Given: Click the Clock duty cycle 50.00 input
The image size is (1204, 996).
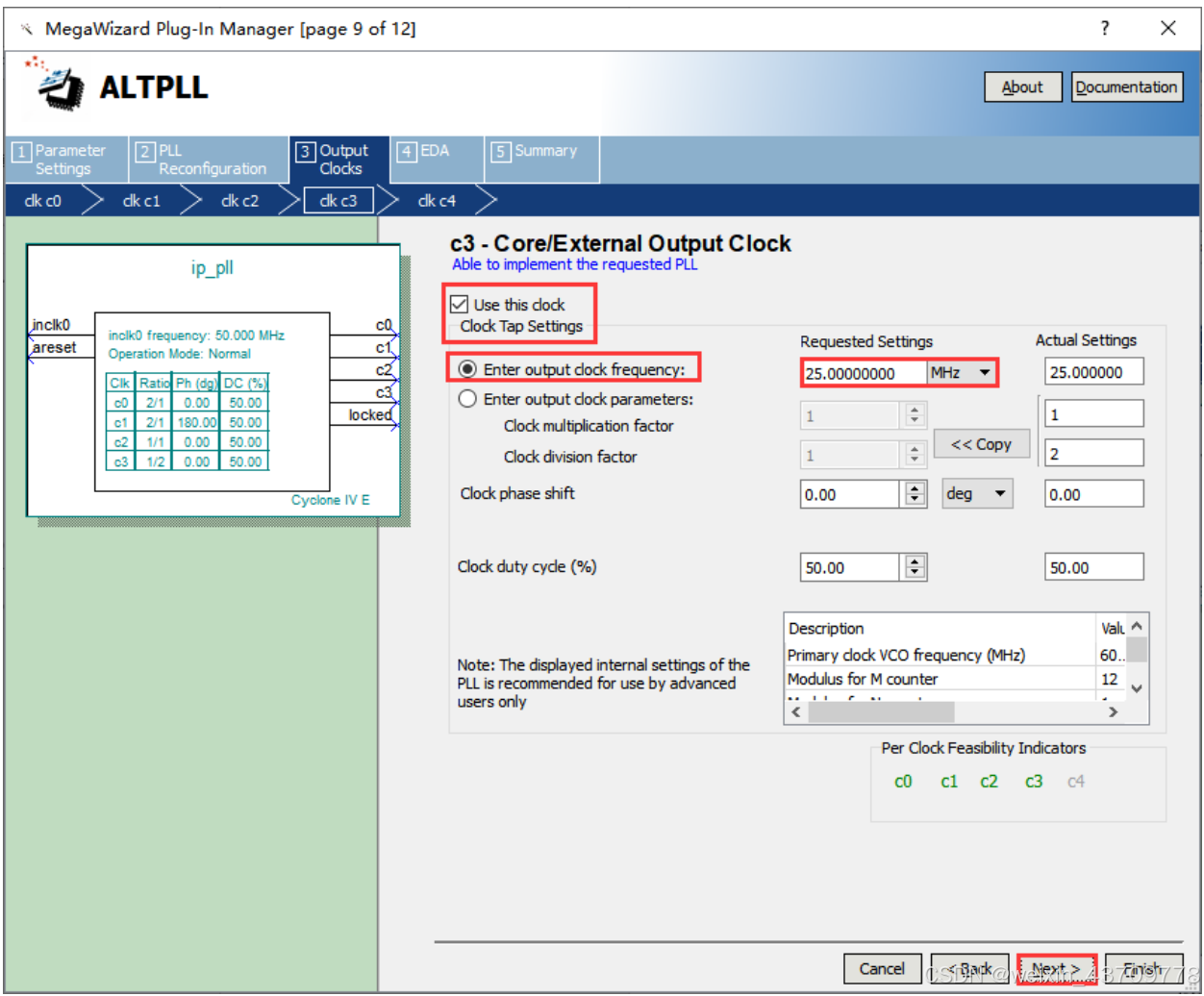Looking at the screenshot, I should tap(850, 567).
